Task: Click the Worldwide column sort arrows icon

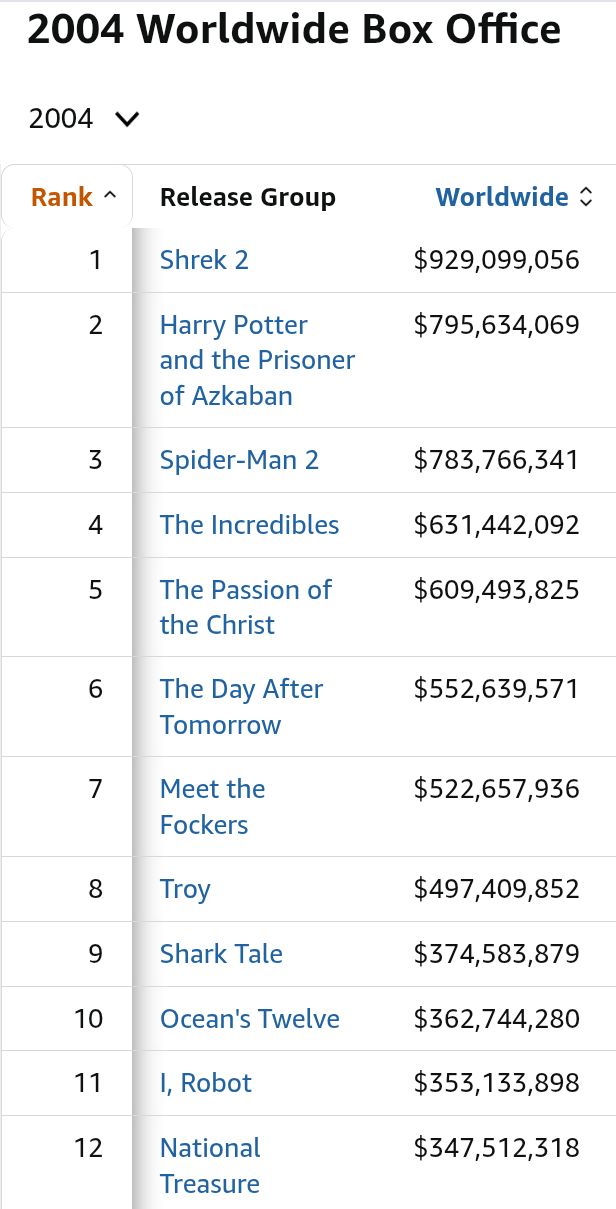Action: point(587,197)
